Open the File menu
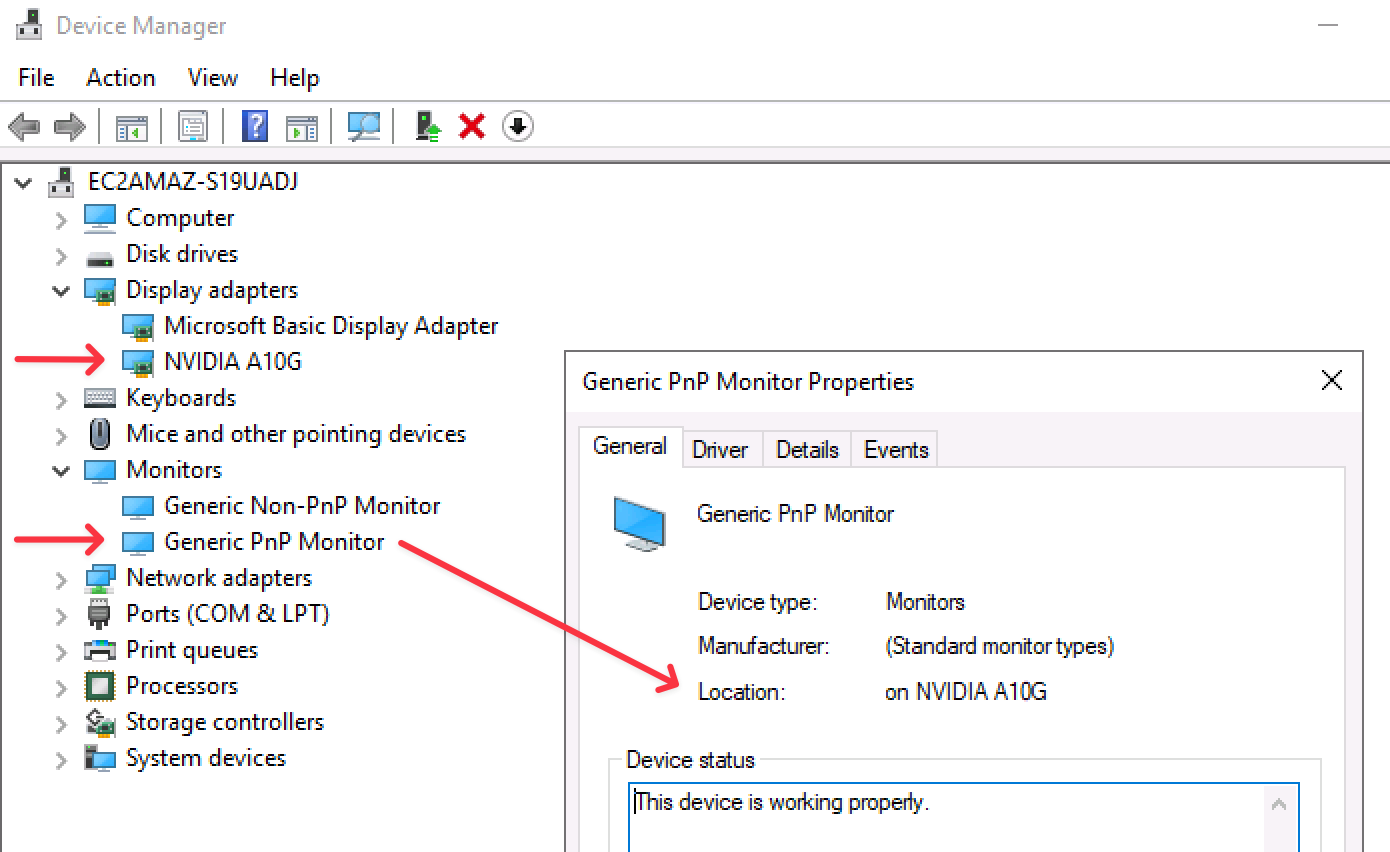This screenshot has width=1390, height=852. (36, 78)
